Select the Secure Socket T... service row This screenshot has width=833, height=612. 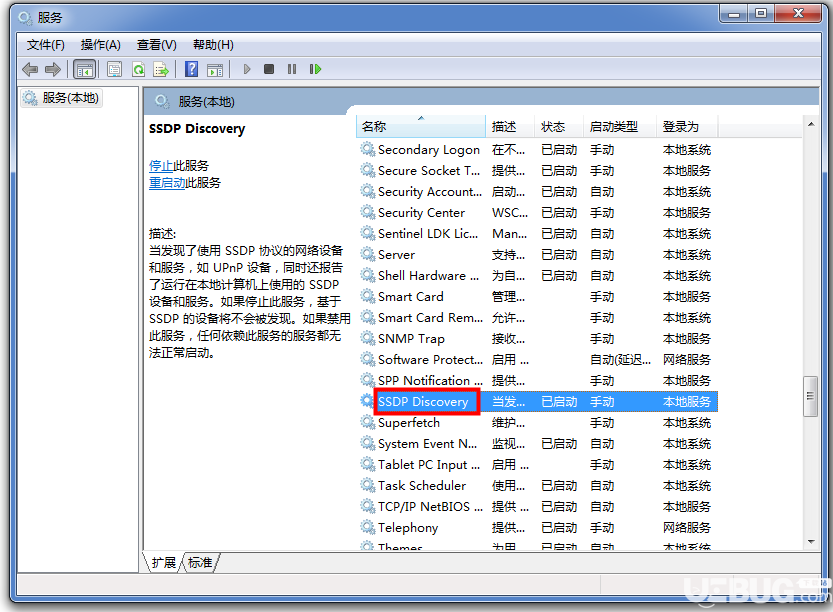(537, 171)
